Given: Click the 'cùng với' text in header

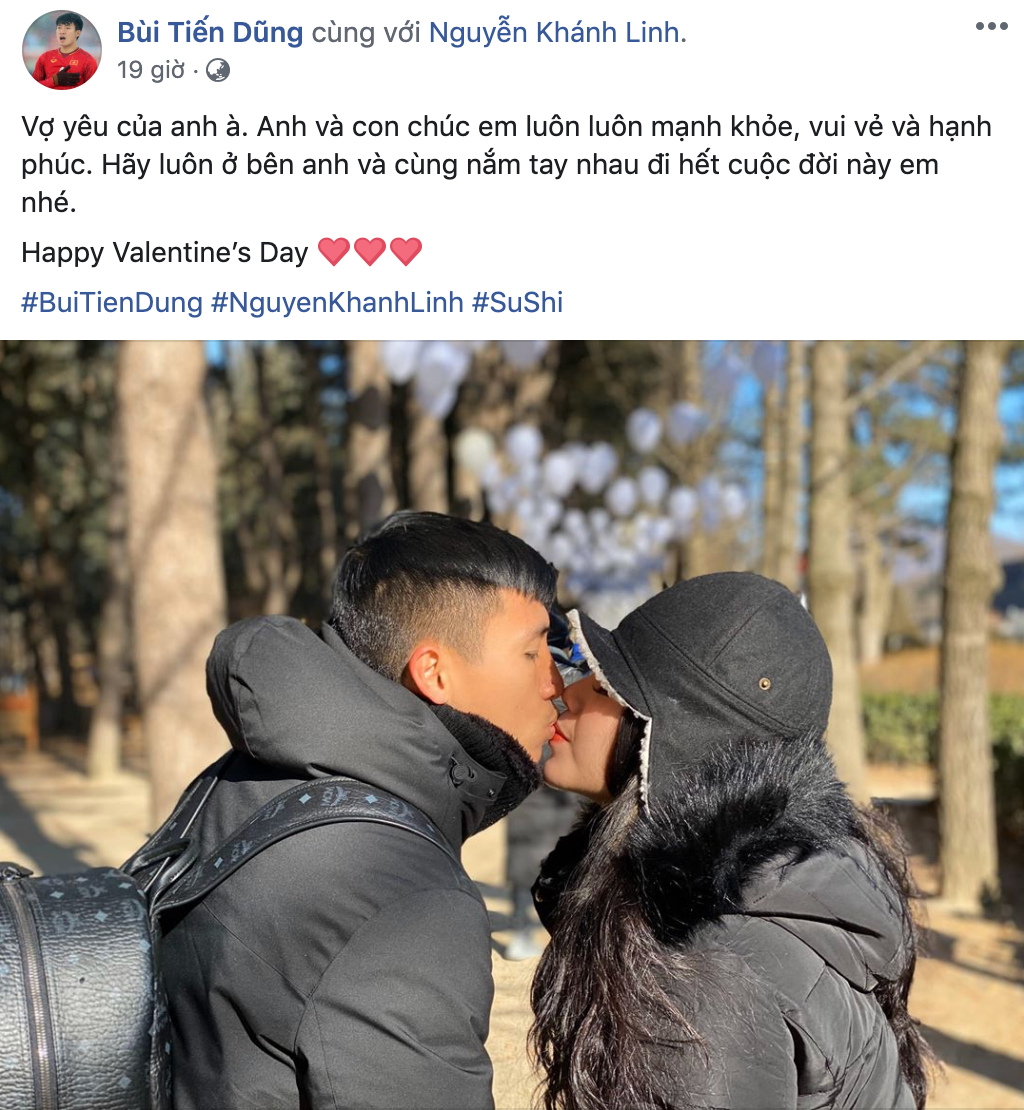Looking at the screenshot, I should pos(366,33).
